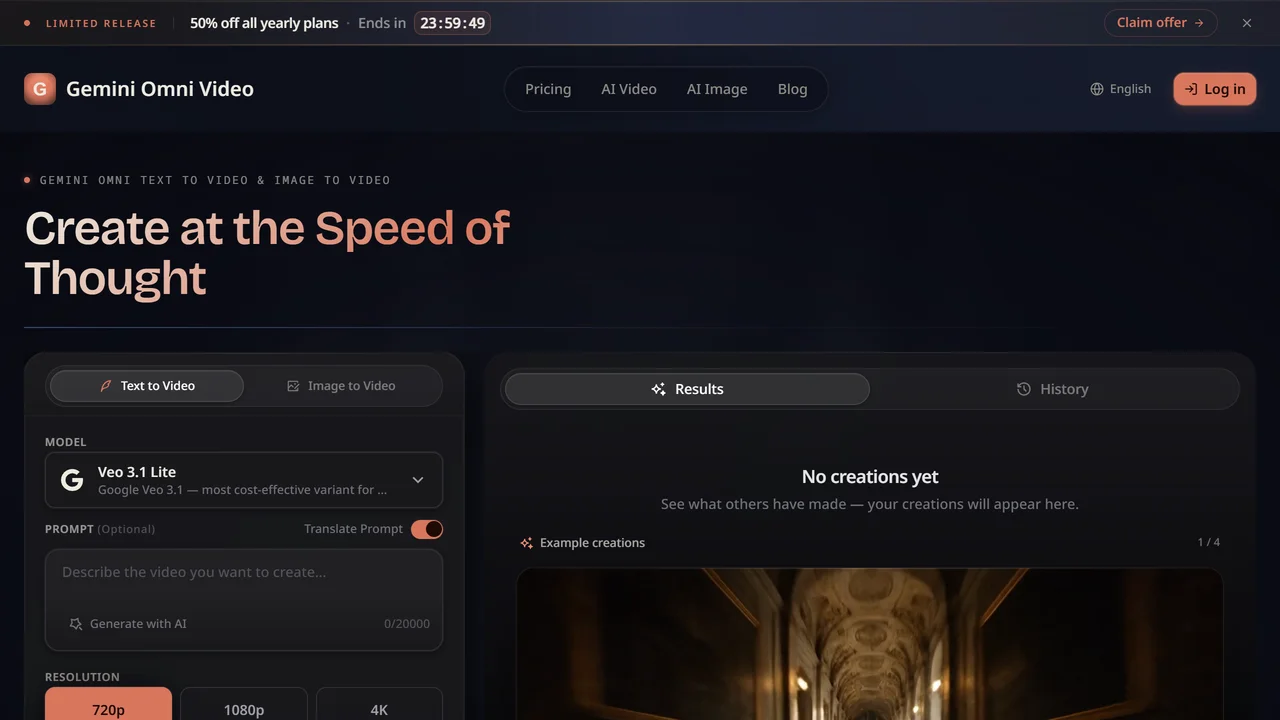Open the example creation video thumbnail
This screenshot has height=720, width=1280.
pos(870,644)
